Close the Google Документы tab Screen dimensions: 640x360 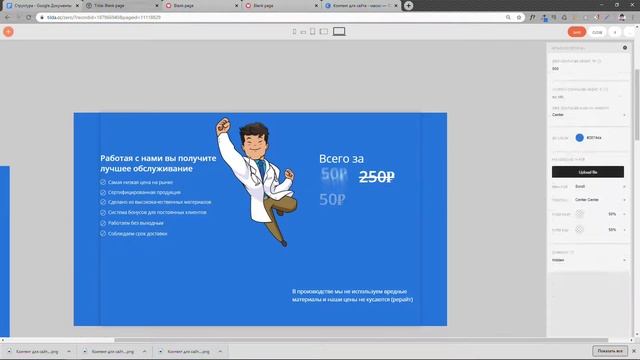tap(77, 6)
